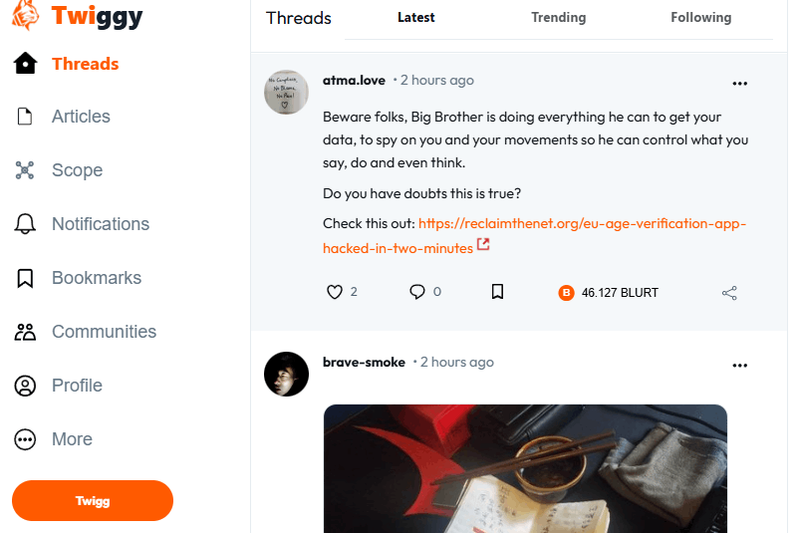Open comments on atma.love's thread
The width and height of the screenshot is (800, 533).
(417, 292)
